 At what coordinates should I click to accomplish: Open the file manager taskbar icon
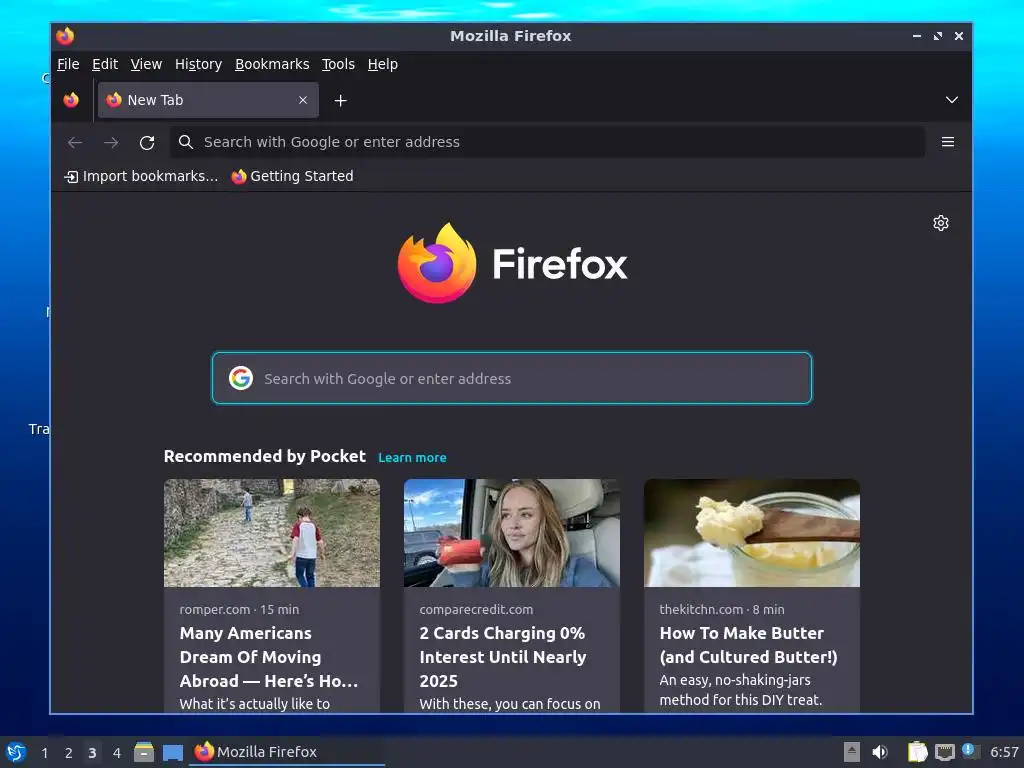(144, 752)
